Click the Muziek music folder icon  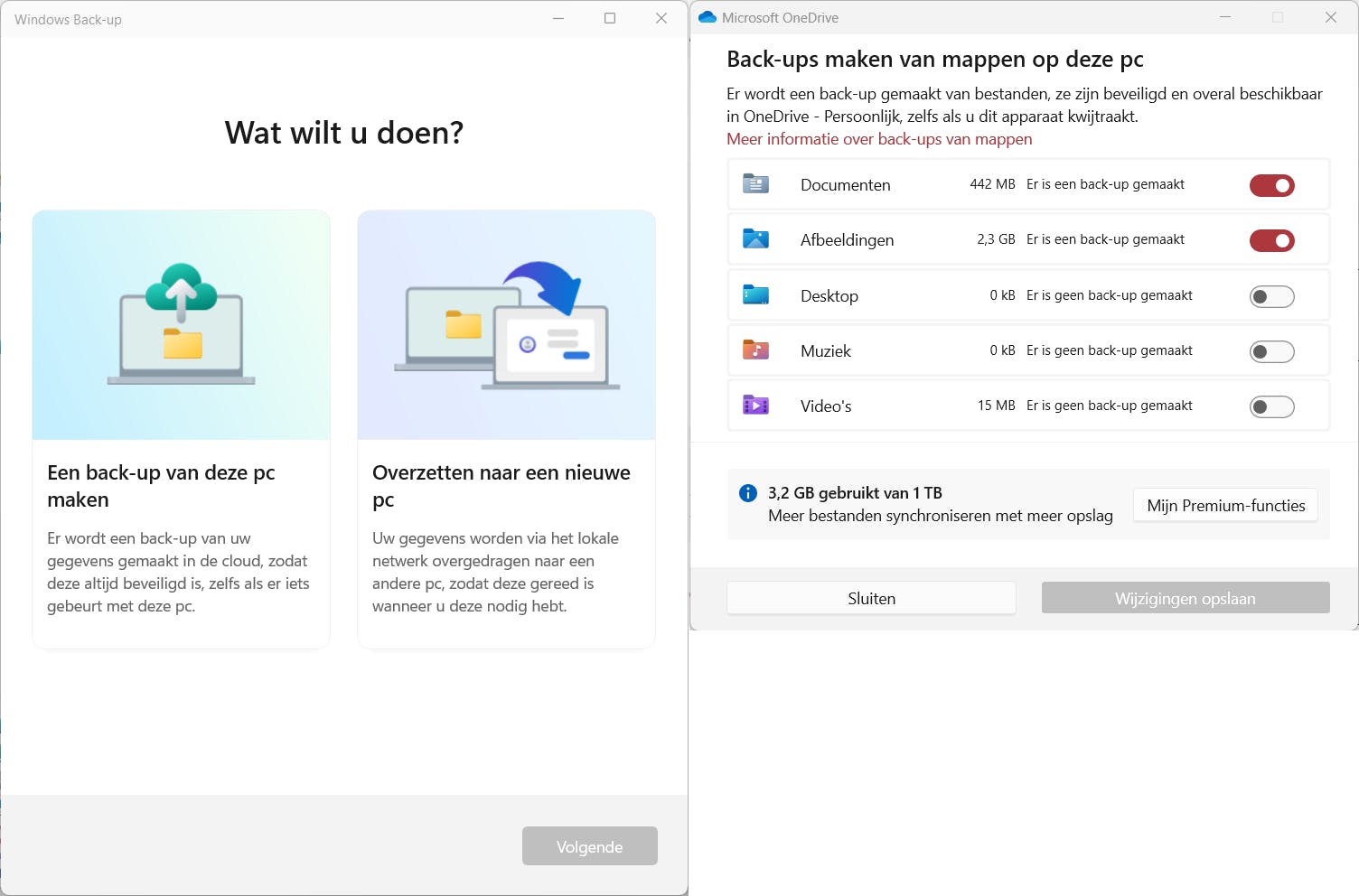click(x=755, y=350)
